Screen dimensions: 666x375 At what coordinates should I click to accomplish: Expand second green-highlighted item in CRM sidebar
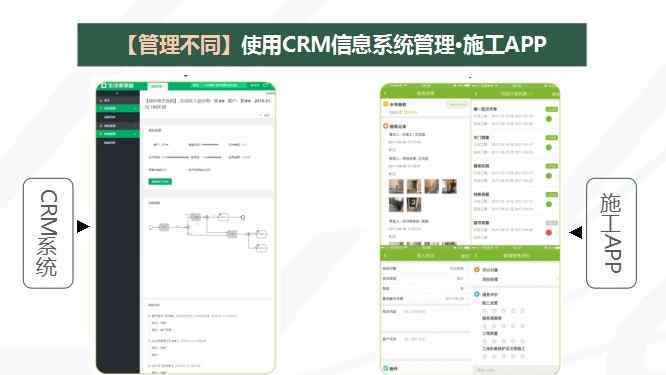coord(118,134)
